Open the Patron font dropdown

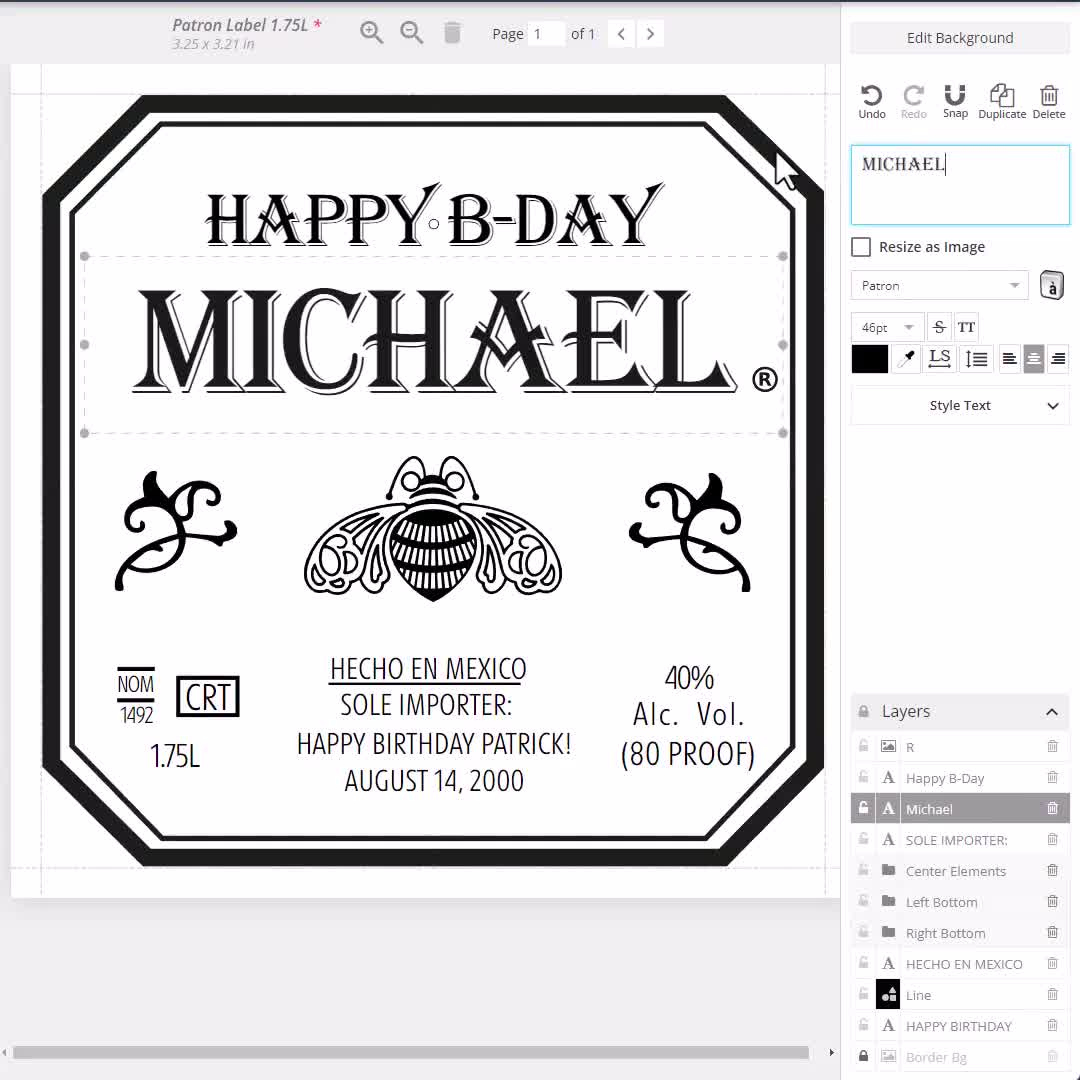tap(939, 285)
